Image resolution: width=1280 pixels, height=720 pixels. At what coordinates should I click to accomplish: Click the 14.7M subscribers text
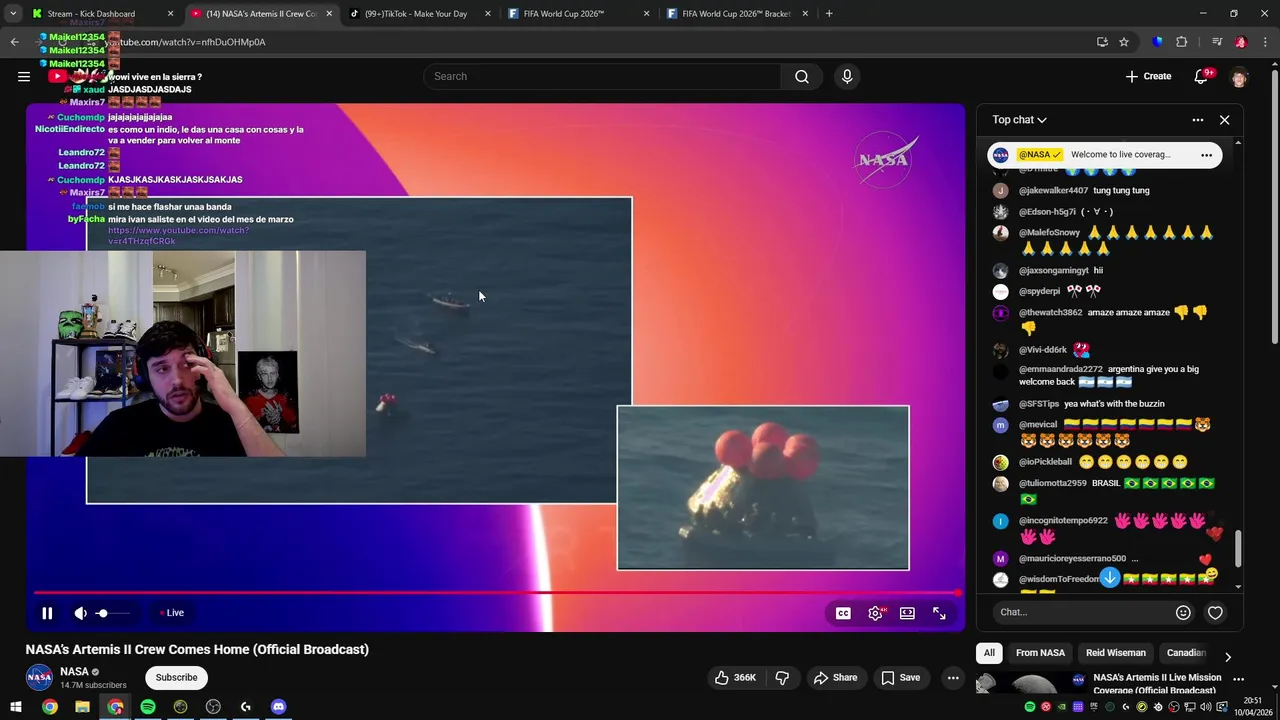coord(93,685)
